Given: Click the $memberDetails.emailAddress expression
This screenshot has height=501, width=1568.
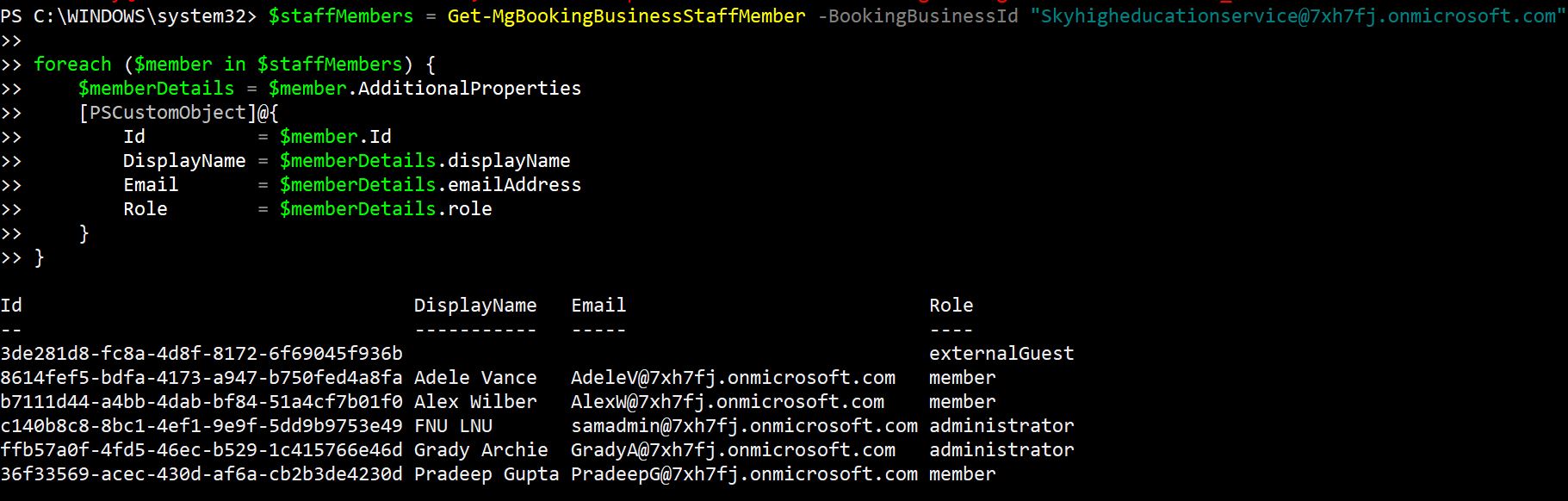Looking at the screenshot, I should coord(430,184).
